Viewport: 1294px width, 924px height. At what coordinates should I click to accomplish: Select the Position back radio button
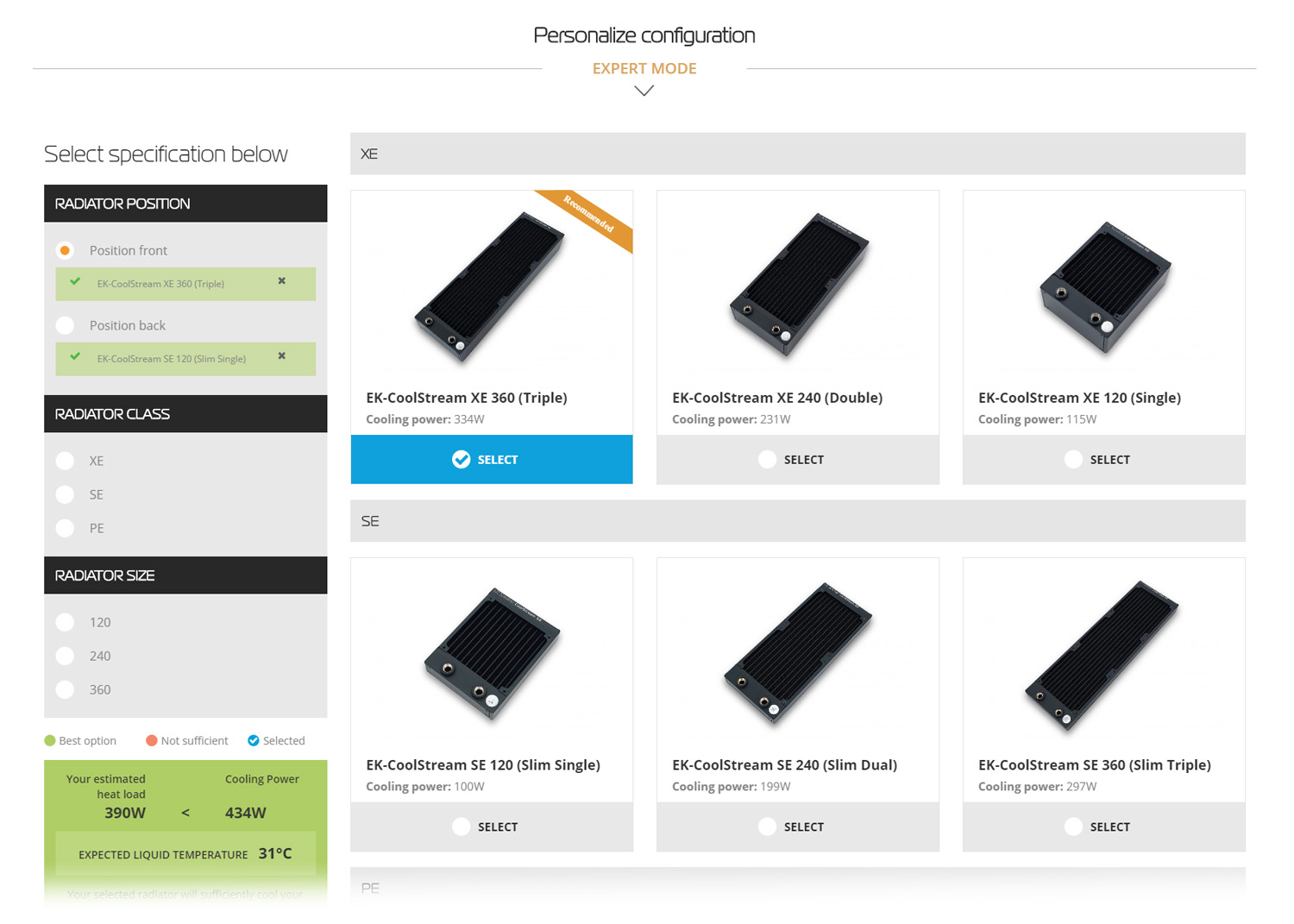click(x=66, y=325)
